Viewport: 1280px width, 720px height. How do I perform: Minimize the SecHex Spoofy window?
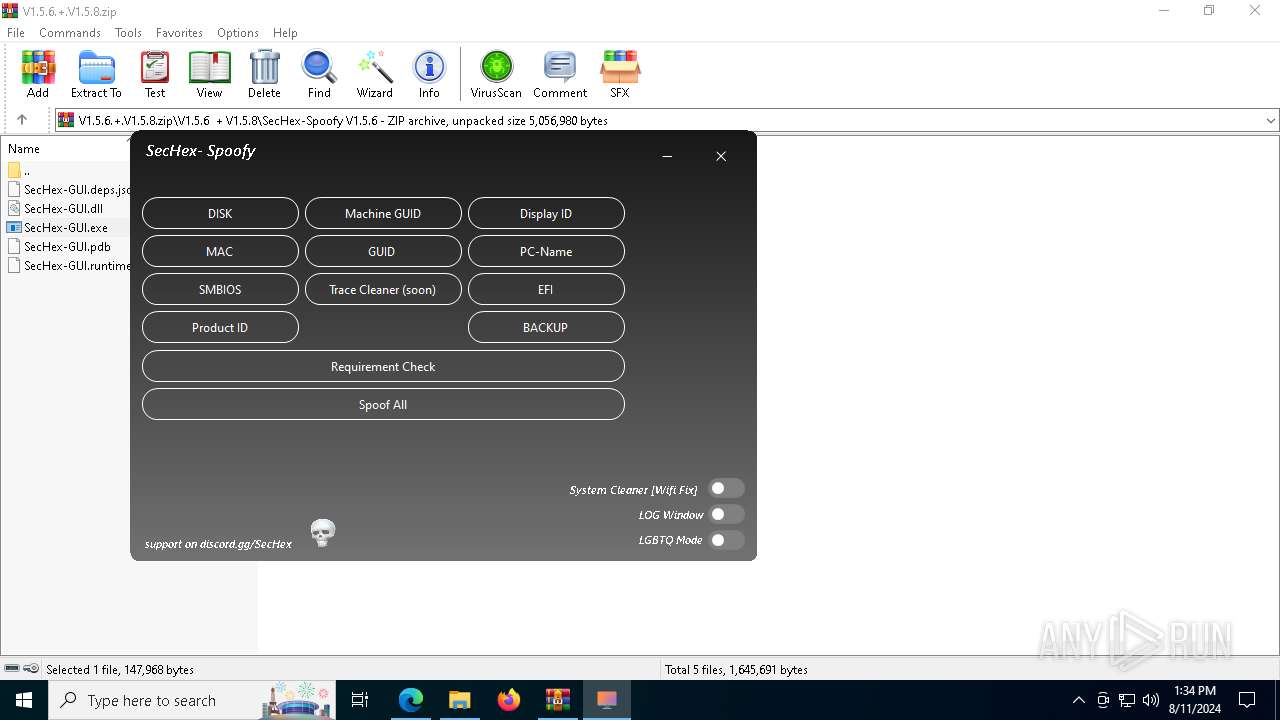pos(667,156)
